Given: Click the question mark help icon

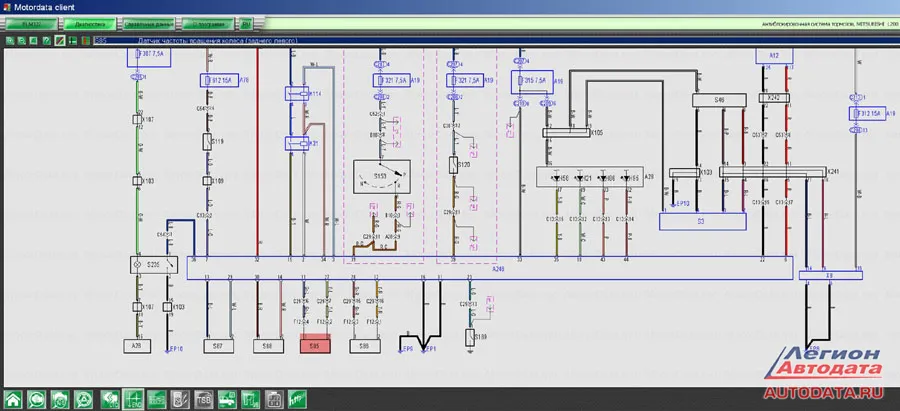Looking at the screenshot, I should click(x=46, y=41).
